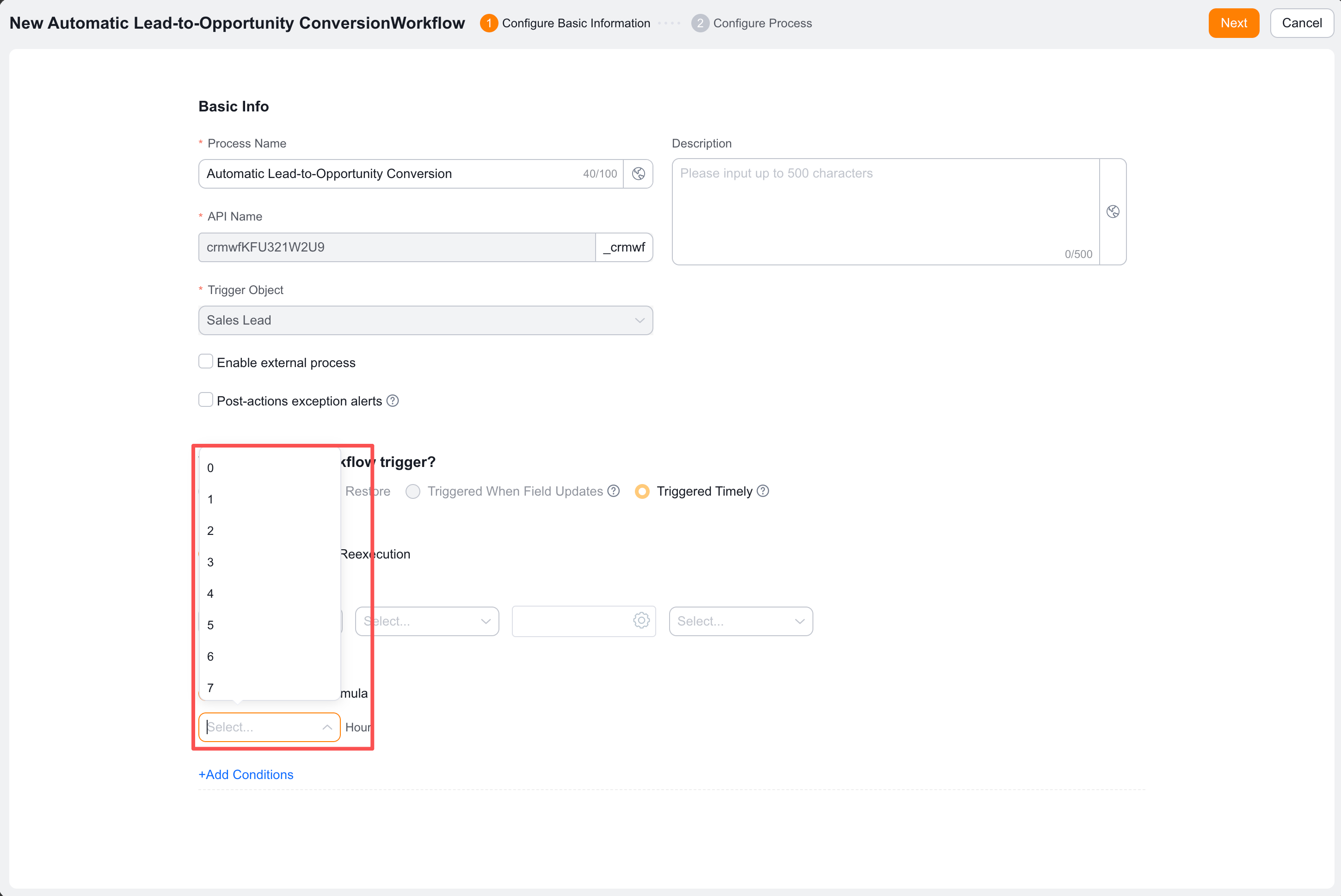Choose 7 from the hour list
The height and width of the screenshot is (896, 1341).
tap(269, 687)
